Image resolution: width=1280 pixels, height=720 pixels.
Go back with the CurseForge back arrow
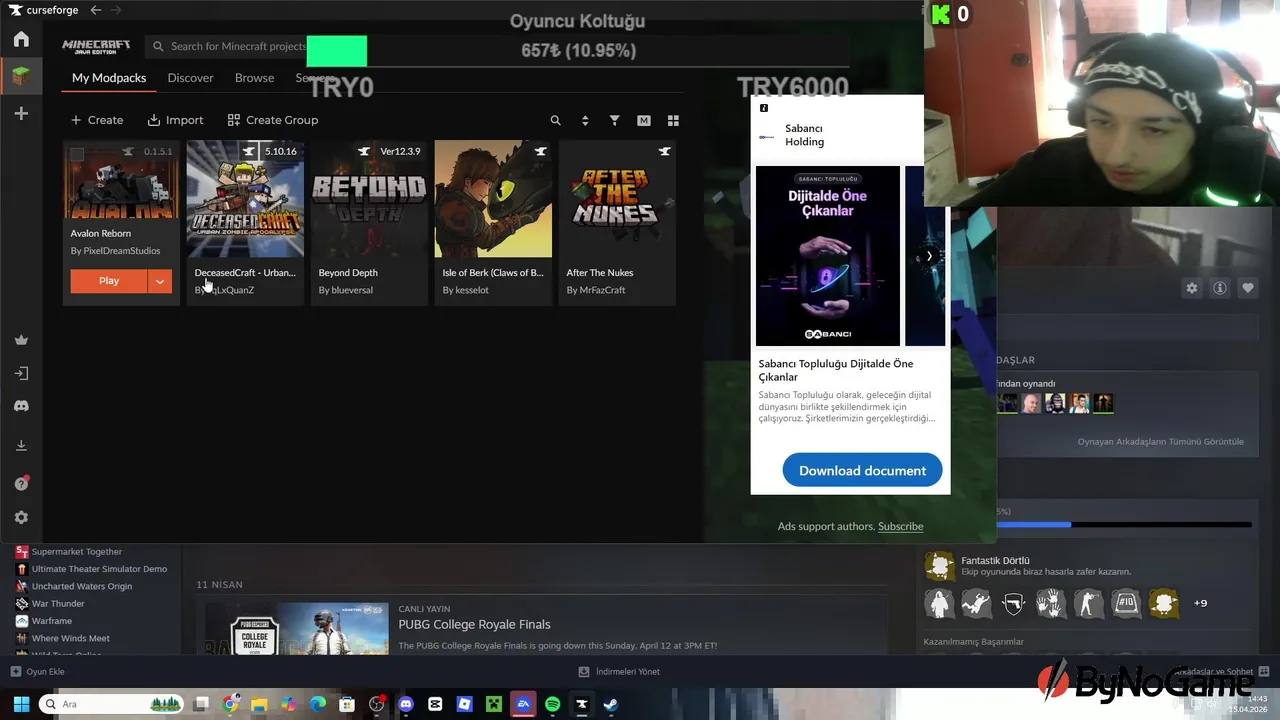(96, 10)
